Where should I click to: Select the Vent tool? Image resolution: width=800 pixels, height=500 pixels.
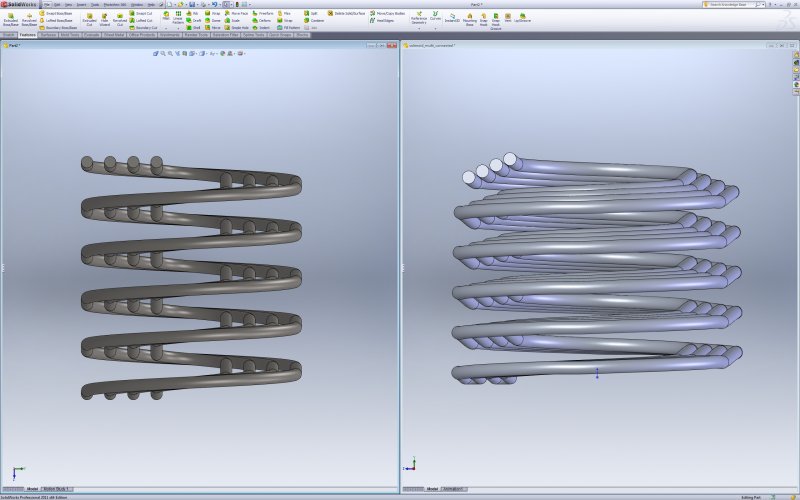point(508,18)
